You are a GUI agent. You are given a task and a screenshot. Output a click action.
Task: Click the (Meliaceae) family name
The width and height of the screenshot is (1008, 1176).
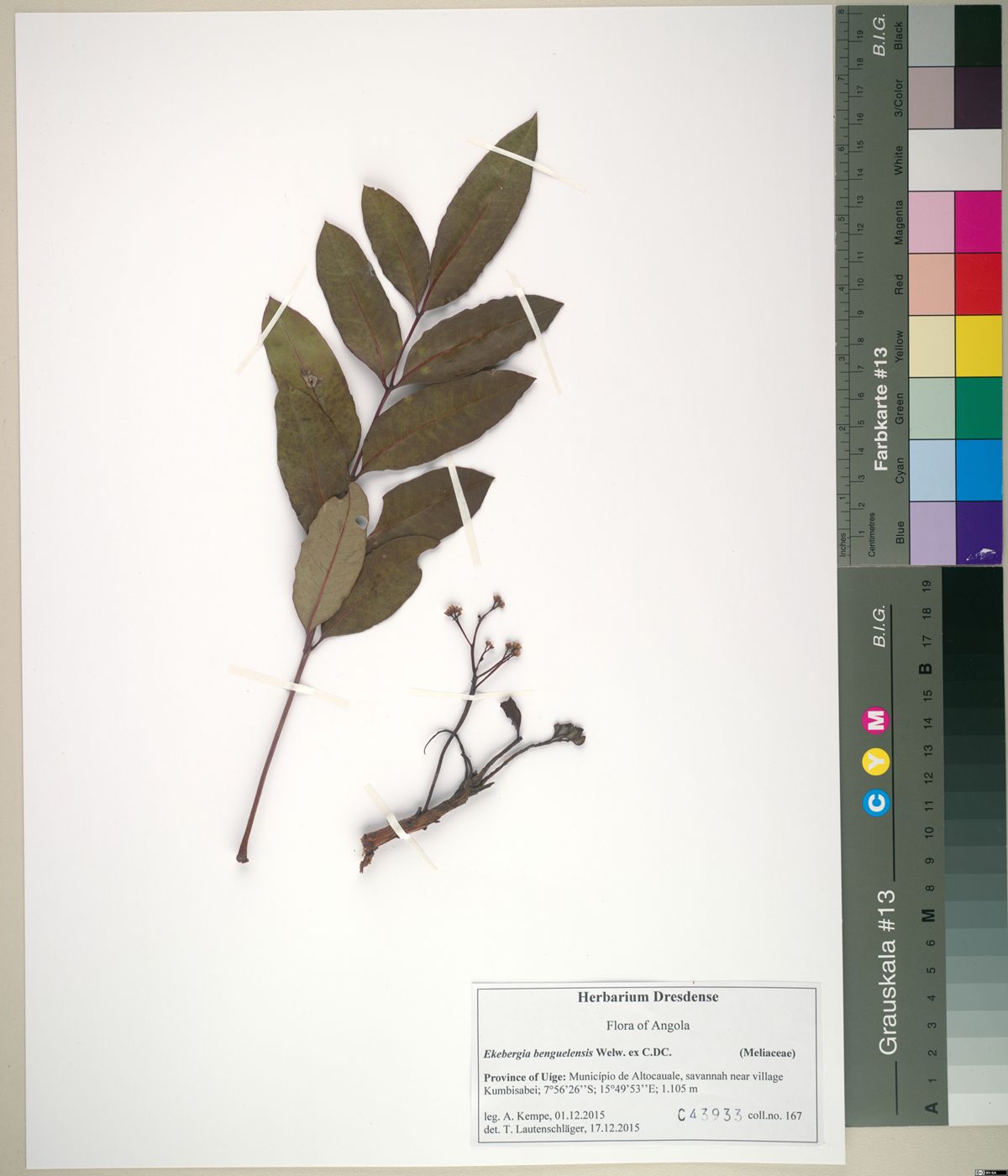coord(767,1053)
